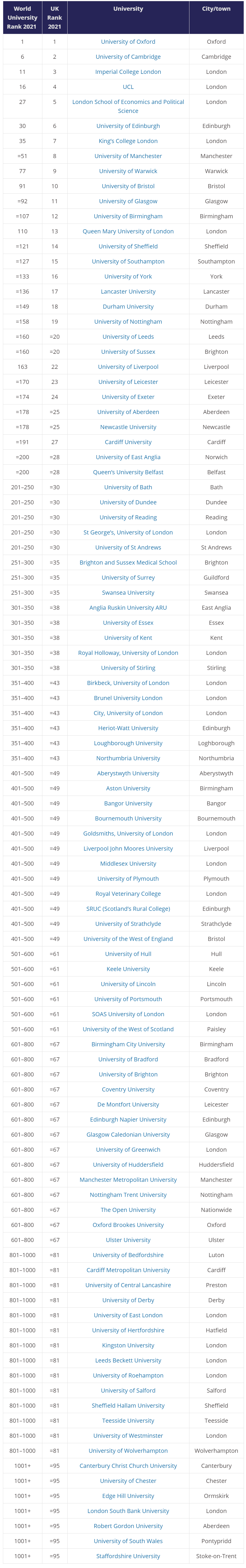
Task: Open University of St Andrews link
Action: [x=128, y=547]
